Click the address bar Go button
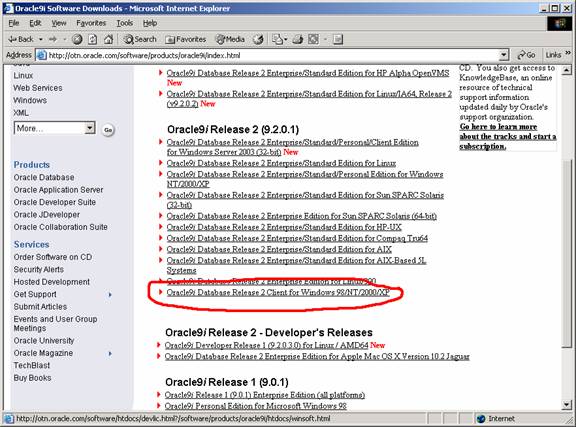Screen dimensions: 576x427 [526, 55]
